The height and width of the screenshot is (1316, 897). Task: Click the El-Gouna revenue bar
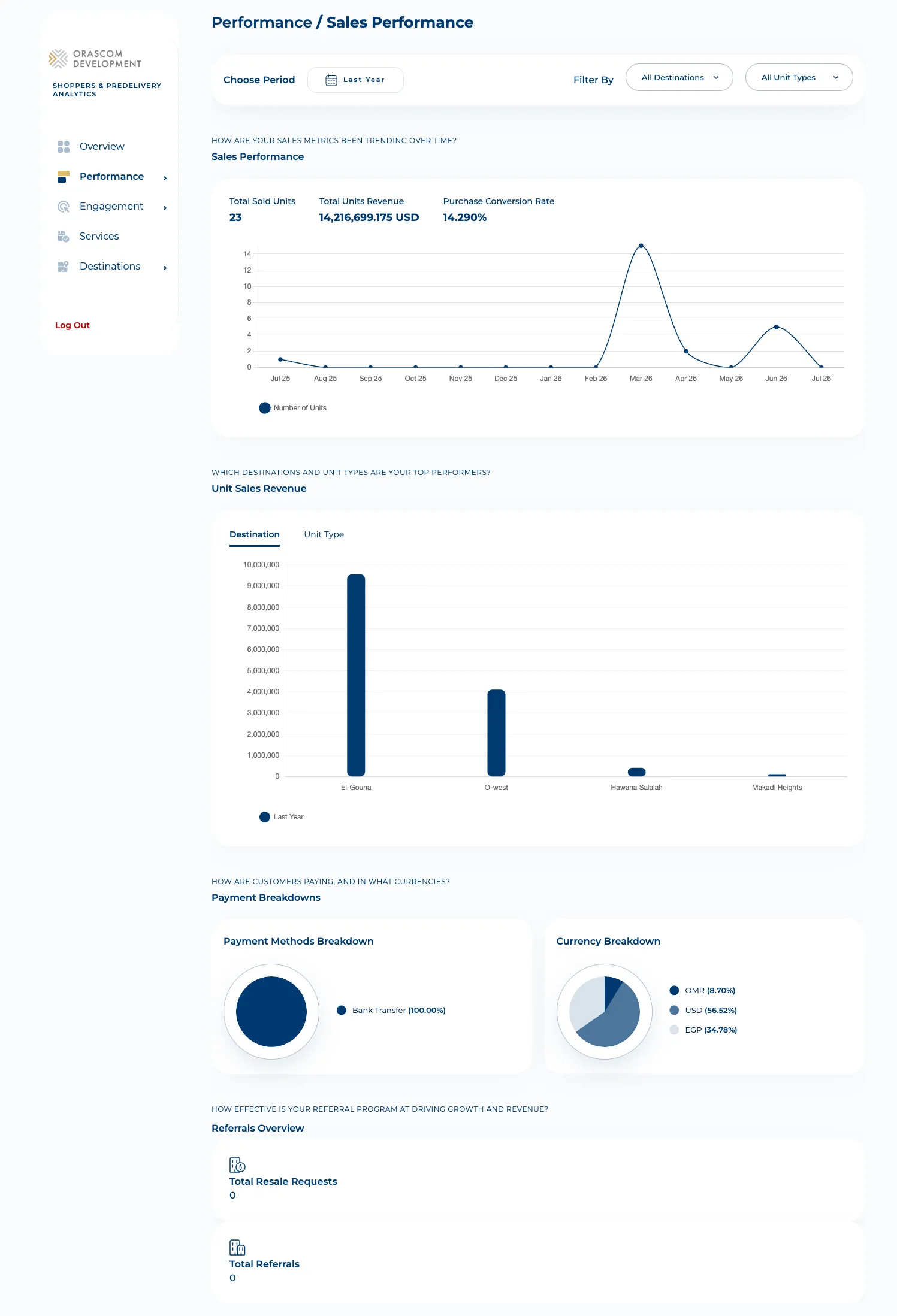356,675
